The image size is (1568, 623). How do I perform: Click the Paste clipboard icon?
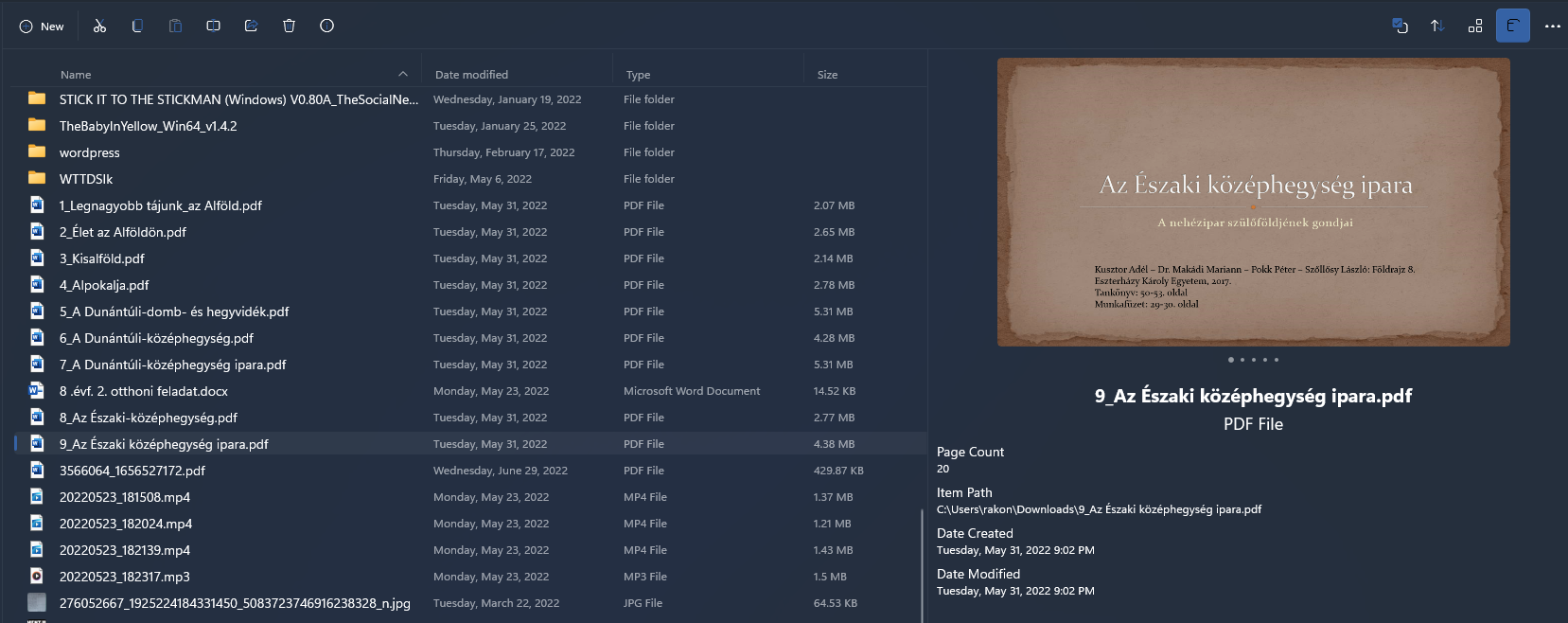tap(175, 27)
